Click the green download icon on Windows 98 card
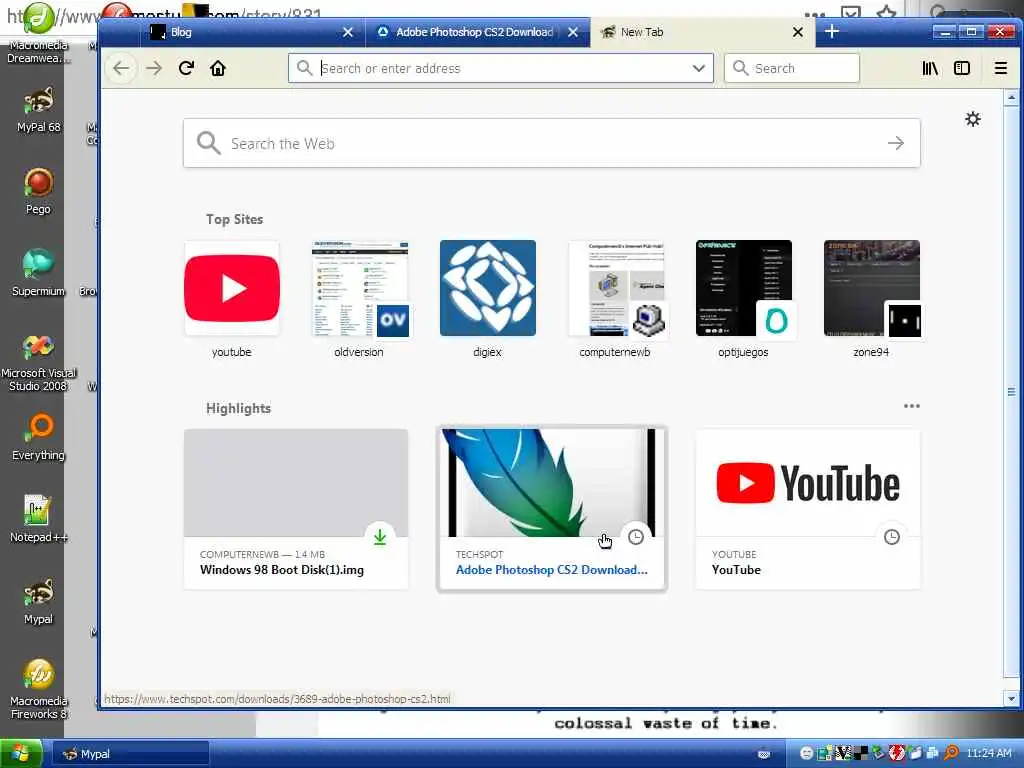Viewport: 1024px width, 768px height. 379,537
